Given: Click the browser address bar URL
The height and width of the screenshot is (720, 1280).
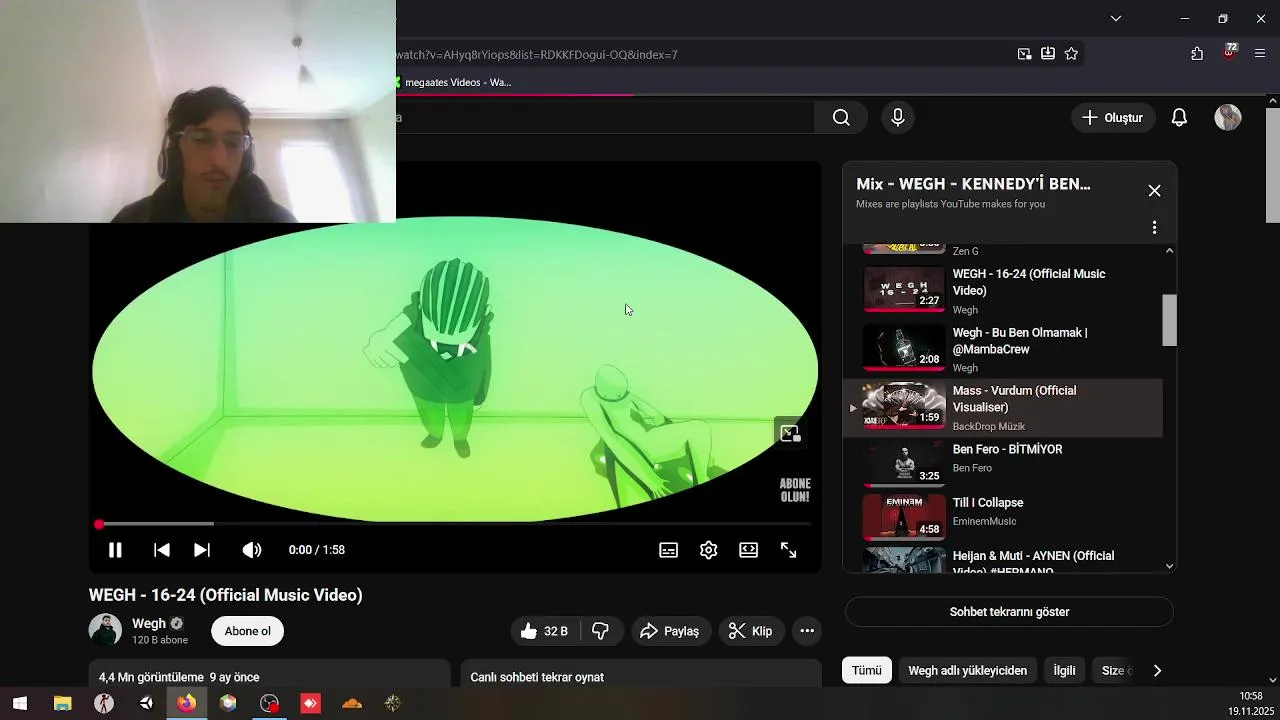Looking at the screenshot, I should coord(537,54).
